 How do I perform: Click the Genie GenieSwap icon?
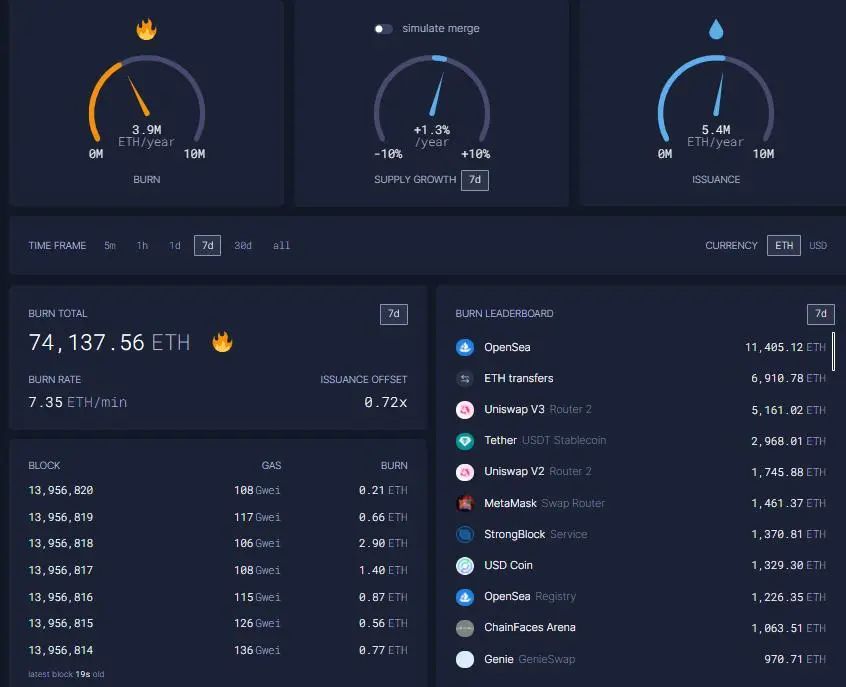coord(465,659)
